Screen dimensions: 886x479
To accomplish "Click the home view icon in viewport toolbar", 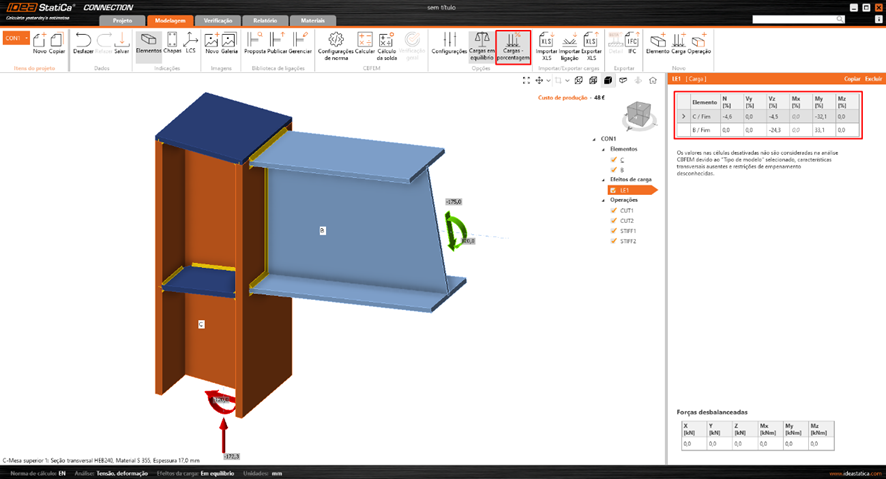I will (652, 80).
